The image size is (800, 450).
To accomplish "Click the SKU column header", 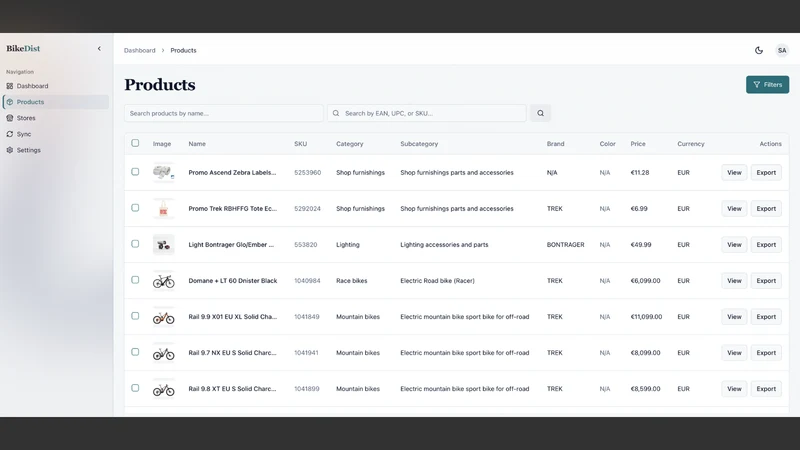I will 301,144.
